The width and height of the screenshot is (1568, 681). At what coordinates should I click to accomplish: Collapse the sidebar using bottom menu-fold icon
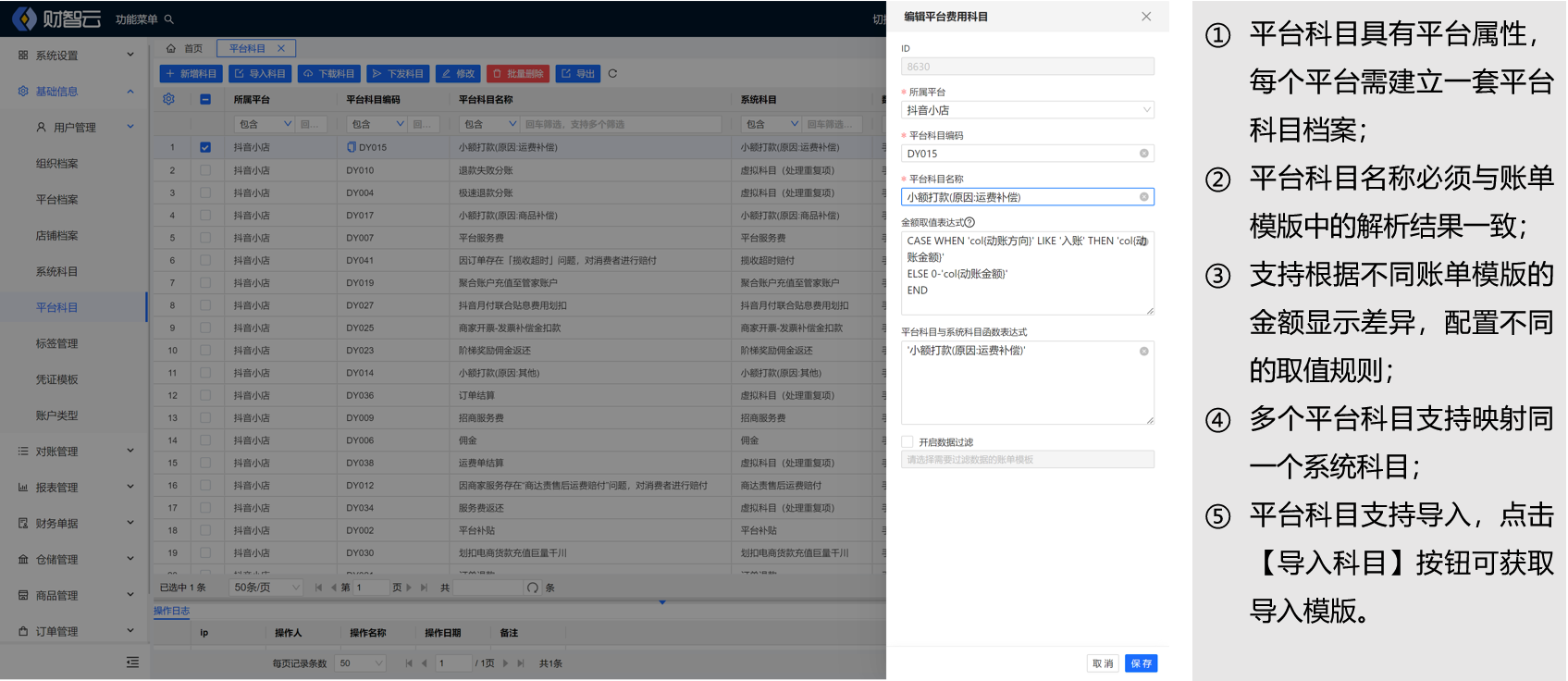(132, 662)
